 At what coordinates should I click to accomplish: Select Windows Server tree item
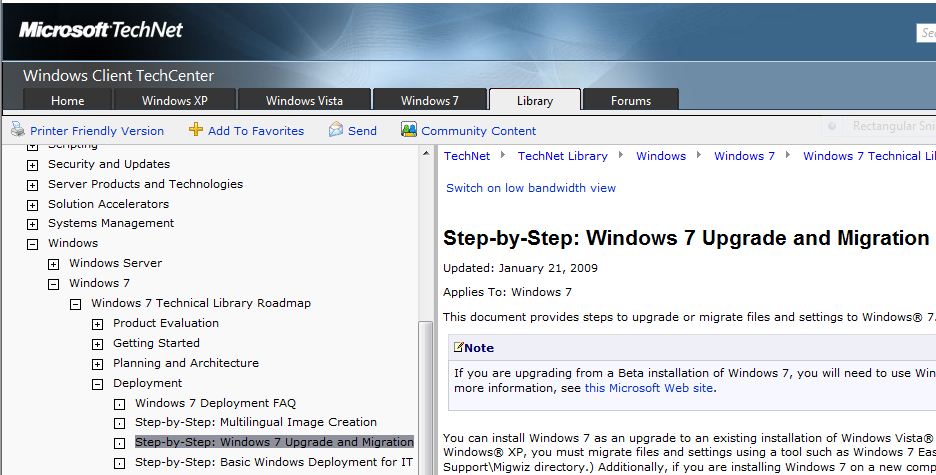coord(115,263)
